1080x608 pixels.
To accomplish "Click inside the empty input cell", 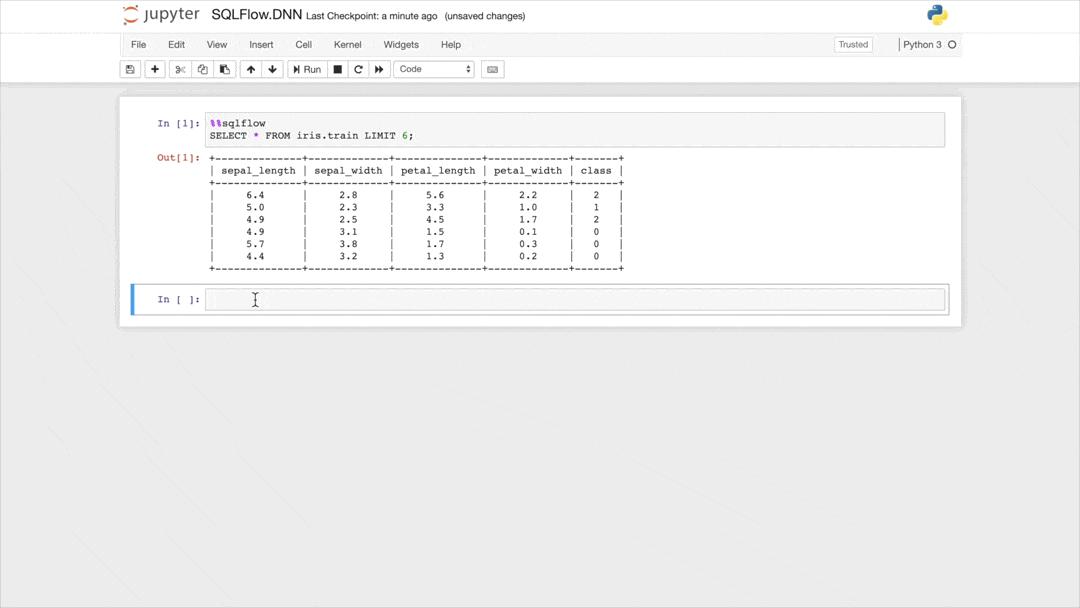I will click(500, 299).
